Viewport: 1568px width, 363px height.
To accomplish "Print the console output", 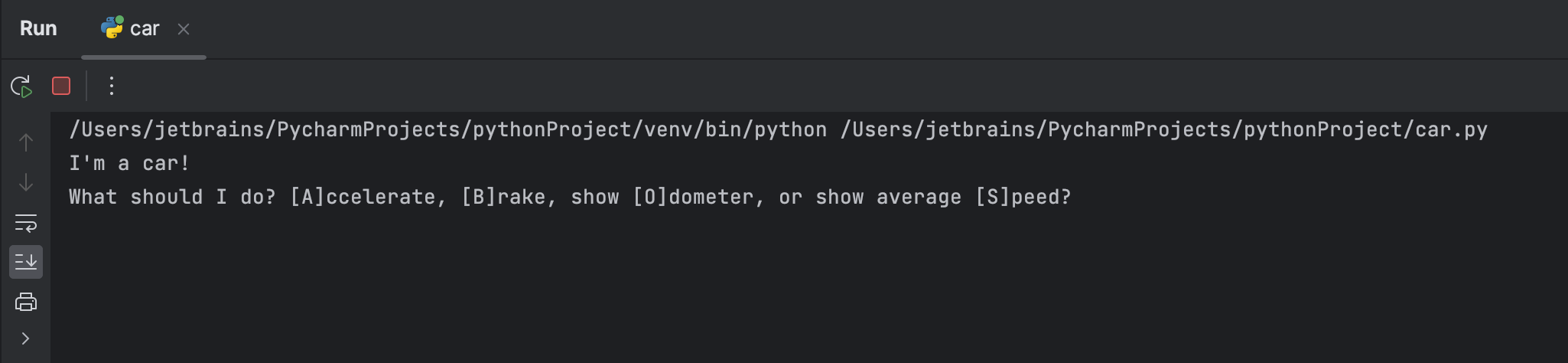I will [26, 302].
